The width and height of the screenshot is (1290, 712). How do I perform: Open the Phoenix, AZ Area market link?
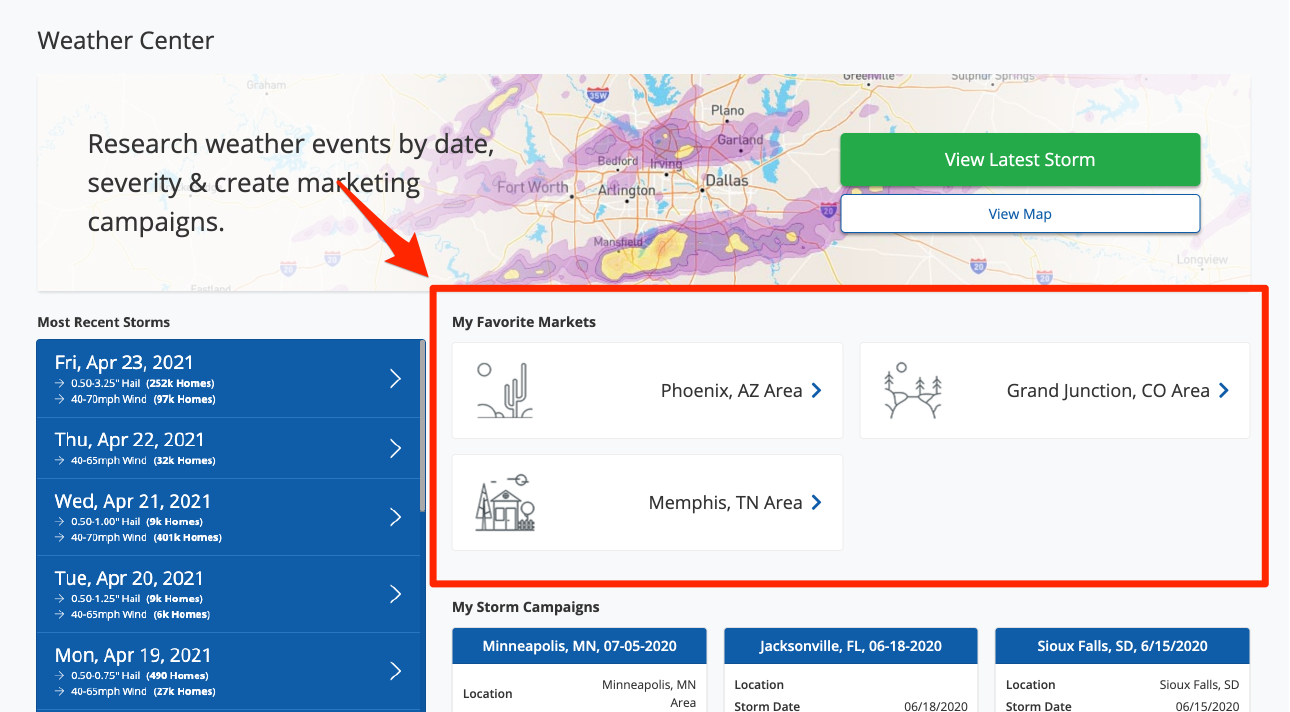731,391
